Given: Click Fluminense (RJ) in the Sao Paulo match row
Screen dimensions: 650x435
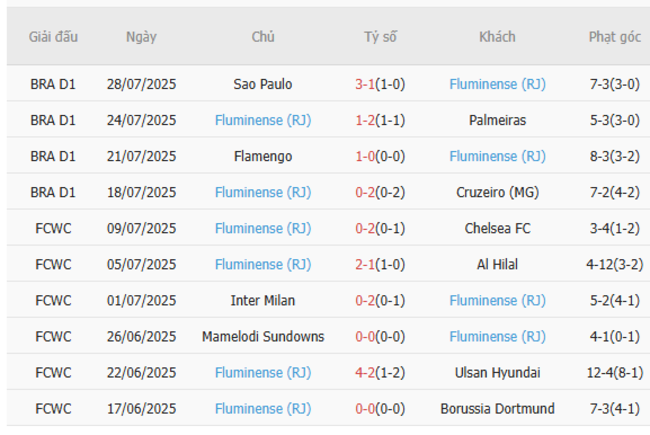Looking at the screenshot, I should 497,84.
